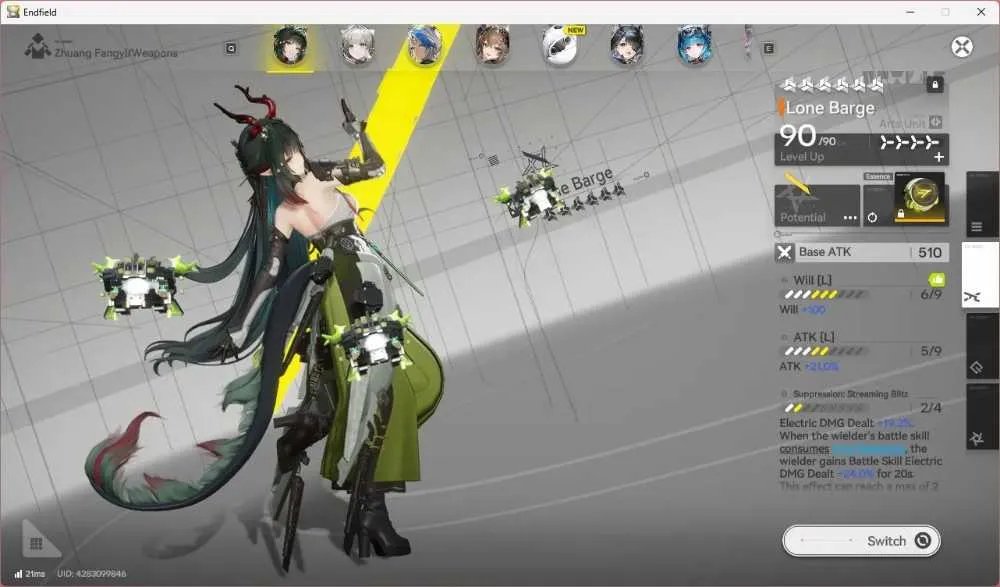Click the essence swap circular-arrow icon

[x=872, y=218]
